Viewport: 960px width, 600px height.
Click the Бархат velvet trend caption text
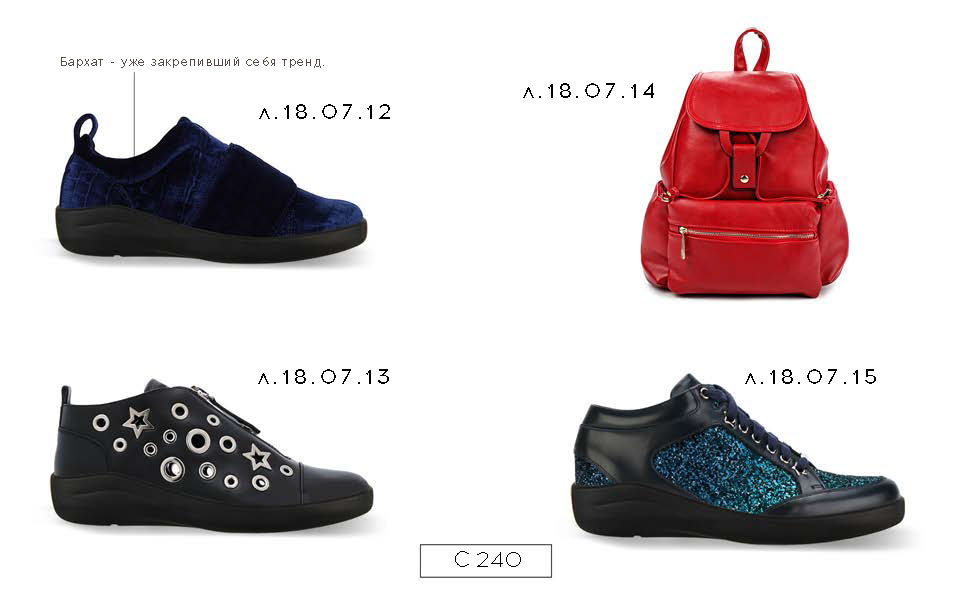(x=192, y=62)
